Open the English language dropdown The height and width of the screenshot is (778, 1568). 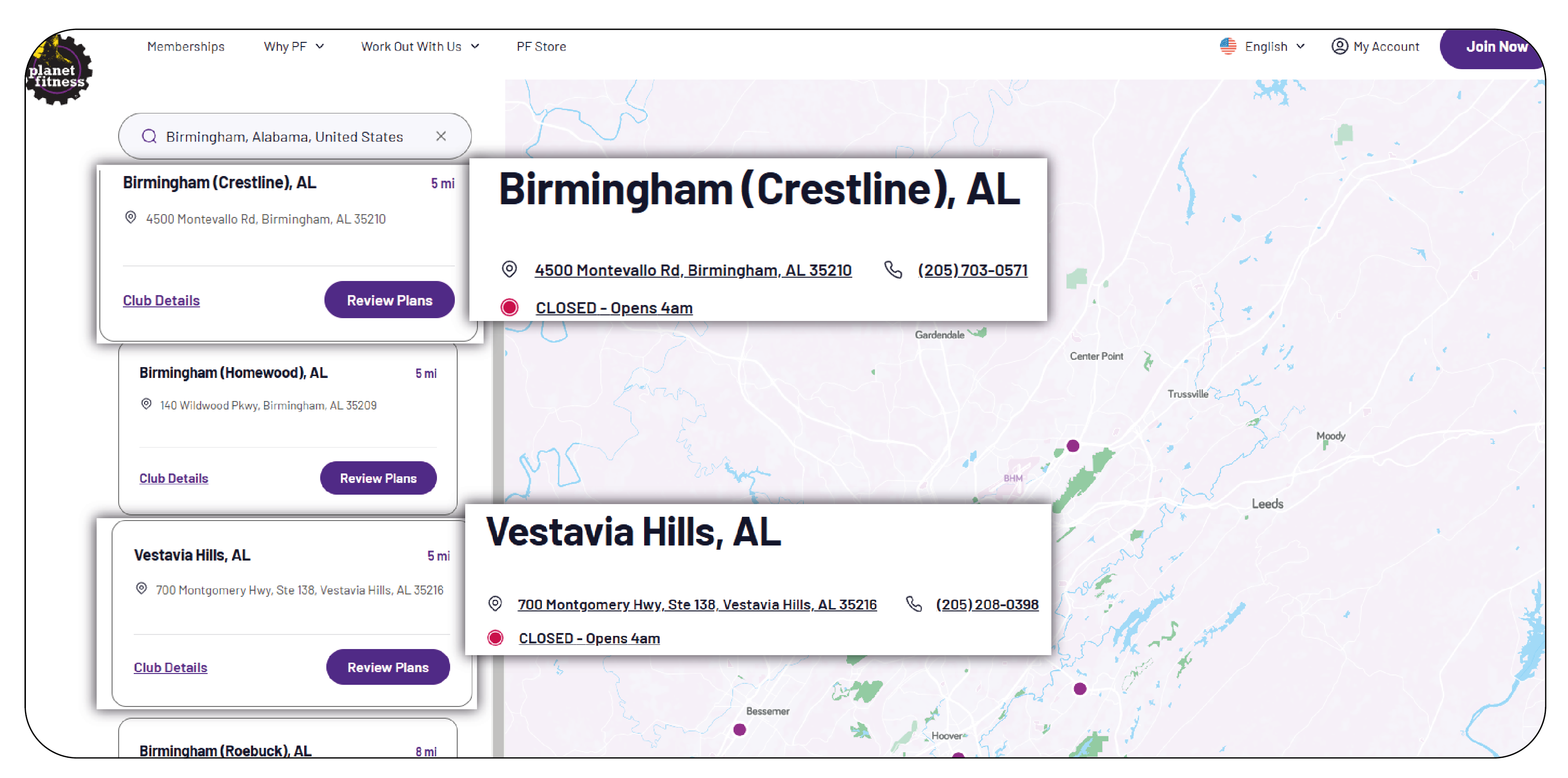(x=1275, y=46)
